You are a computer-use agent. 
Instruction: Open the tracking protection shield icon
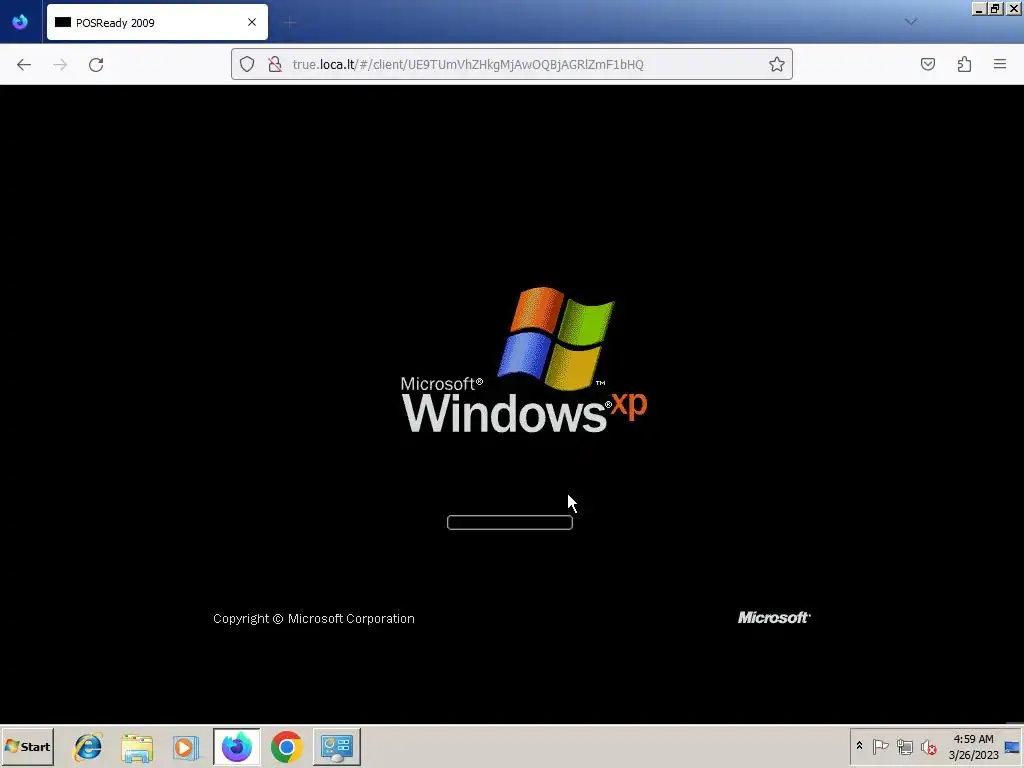(247, 64)
